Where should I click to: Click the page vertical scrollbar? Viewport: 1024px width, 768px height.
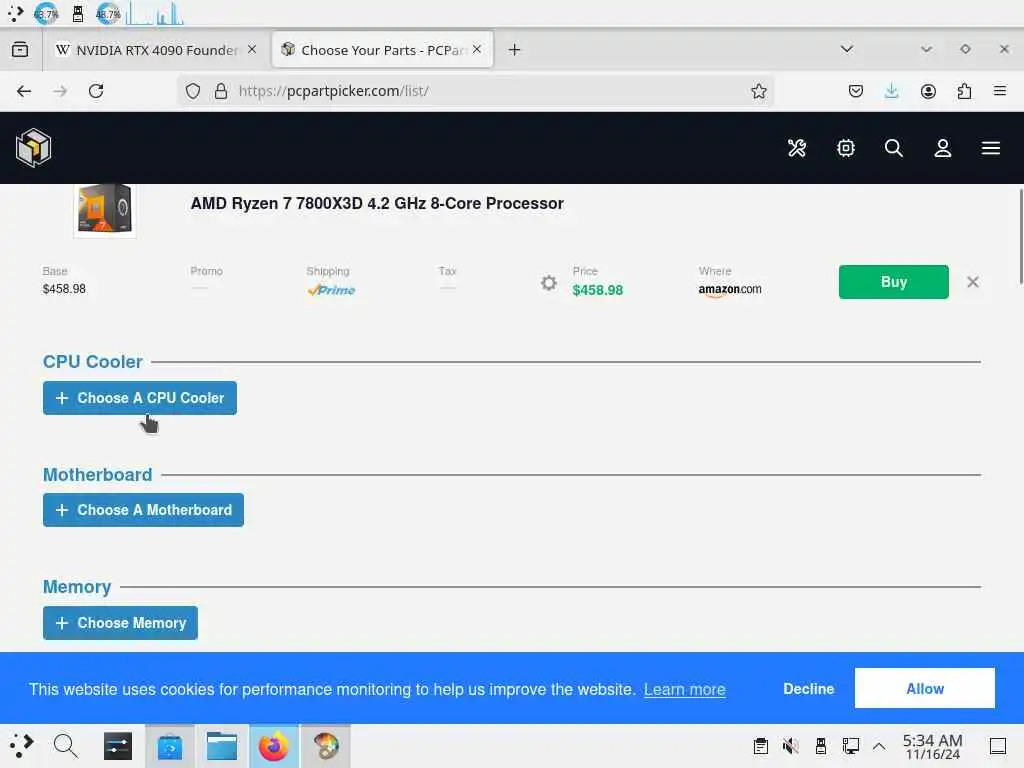pyautogui.click(x=1020, y=236)
